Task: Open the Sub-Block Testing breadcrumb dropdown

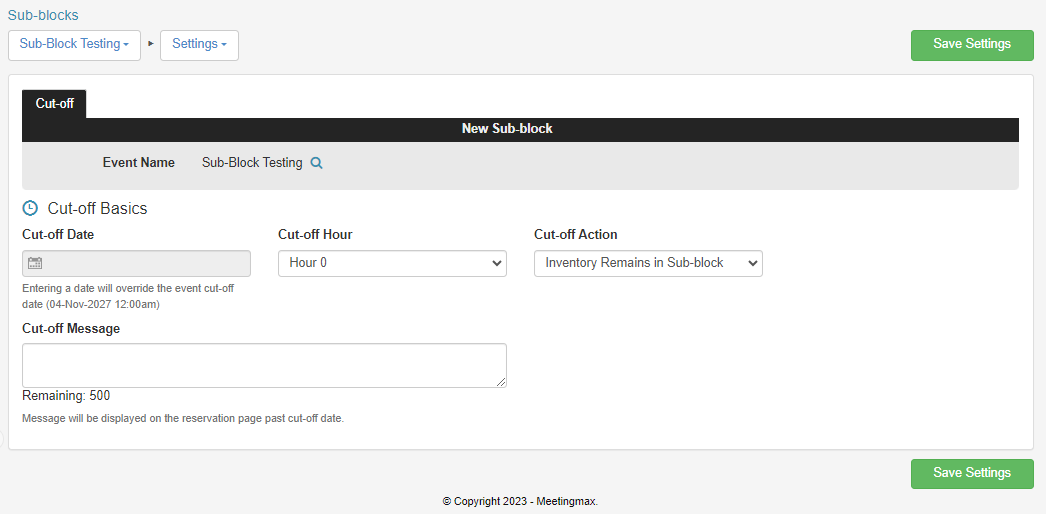Action: (74, 45)
